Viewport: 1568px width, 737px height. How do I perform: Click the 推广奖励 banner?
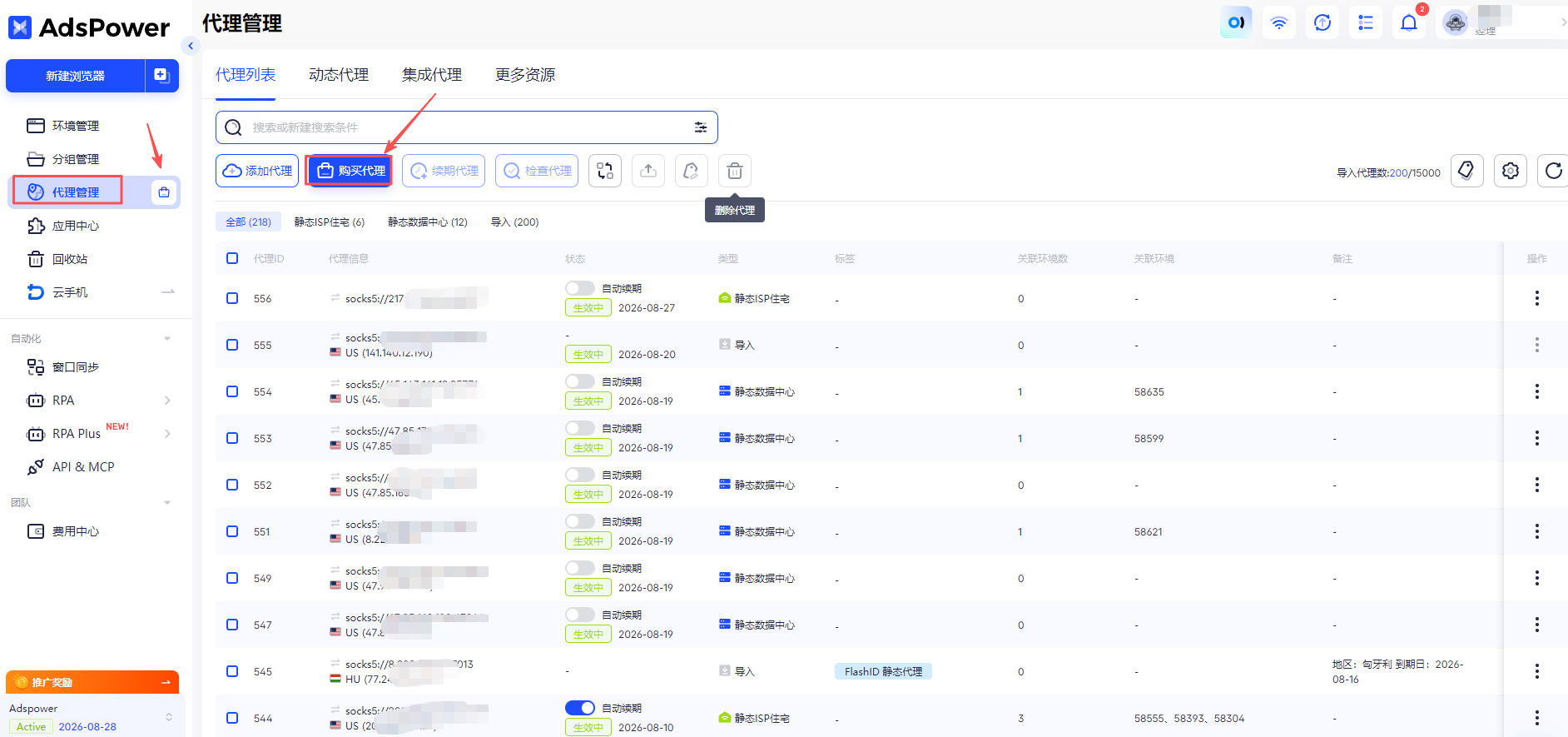[92, 682]
